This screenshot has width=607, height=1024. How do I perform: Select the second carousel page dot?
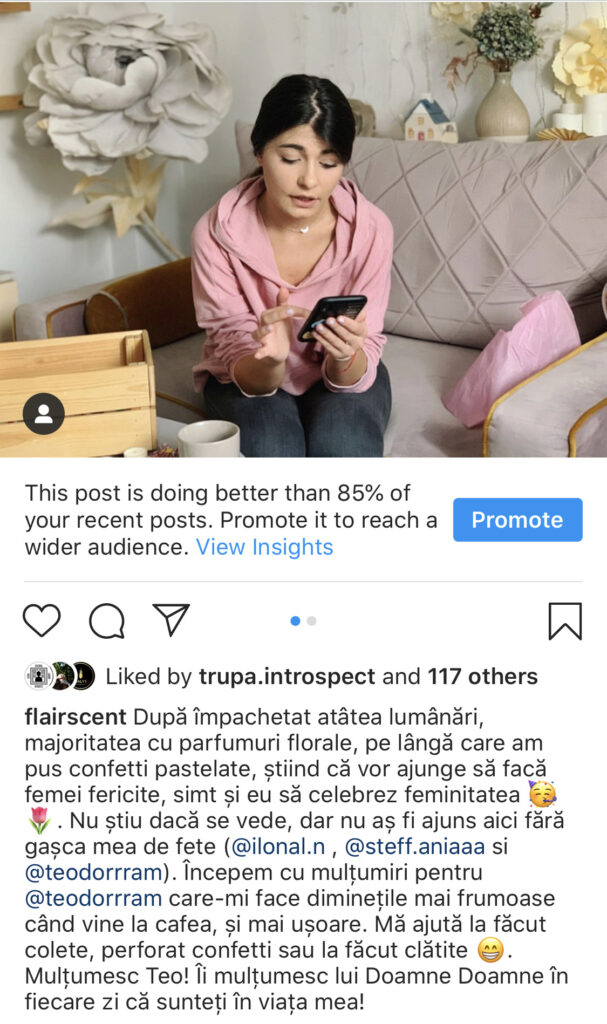pos(312,621)
